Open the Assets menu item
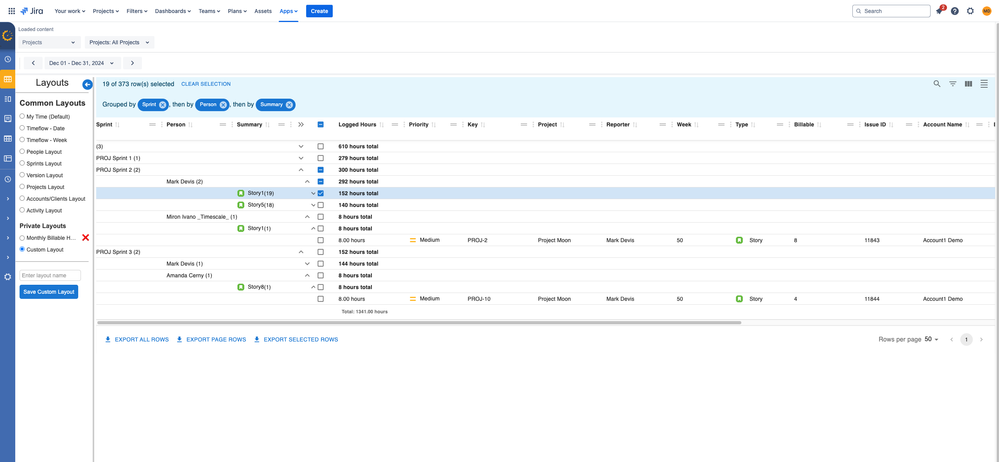This screenshot has height=462, width=999. point(263,11)
